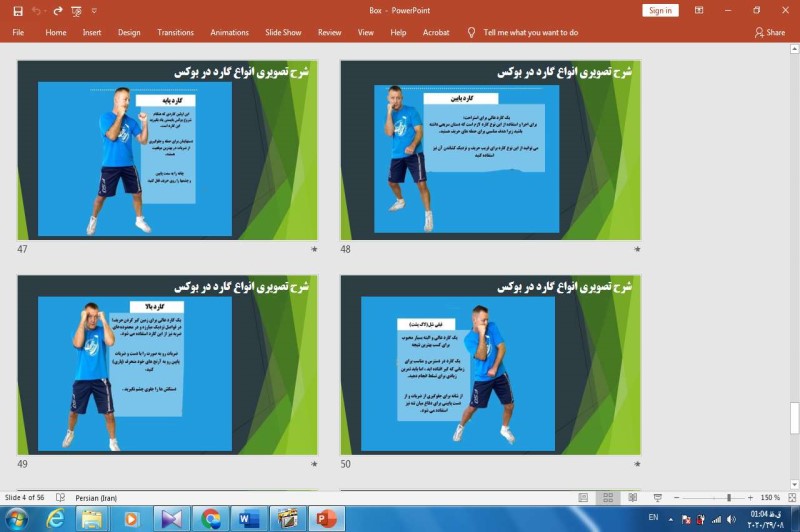
Task: Click the Share button
Action: click(x=770, y=32)
